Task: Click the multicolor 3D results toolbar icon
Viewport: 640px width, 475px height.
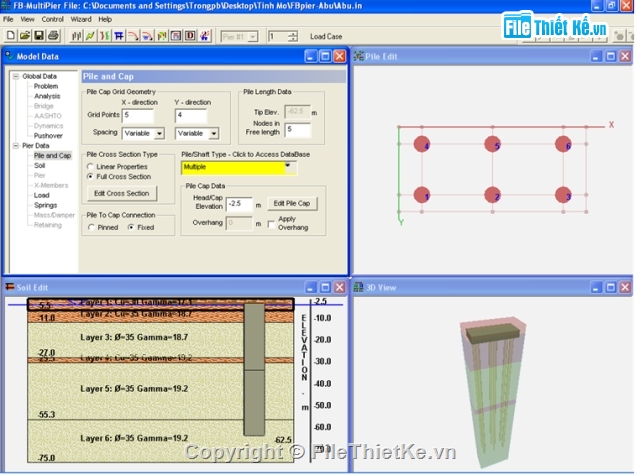Action: point(162,36)
